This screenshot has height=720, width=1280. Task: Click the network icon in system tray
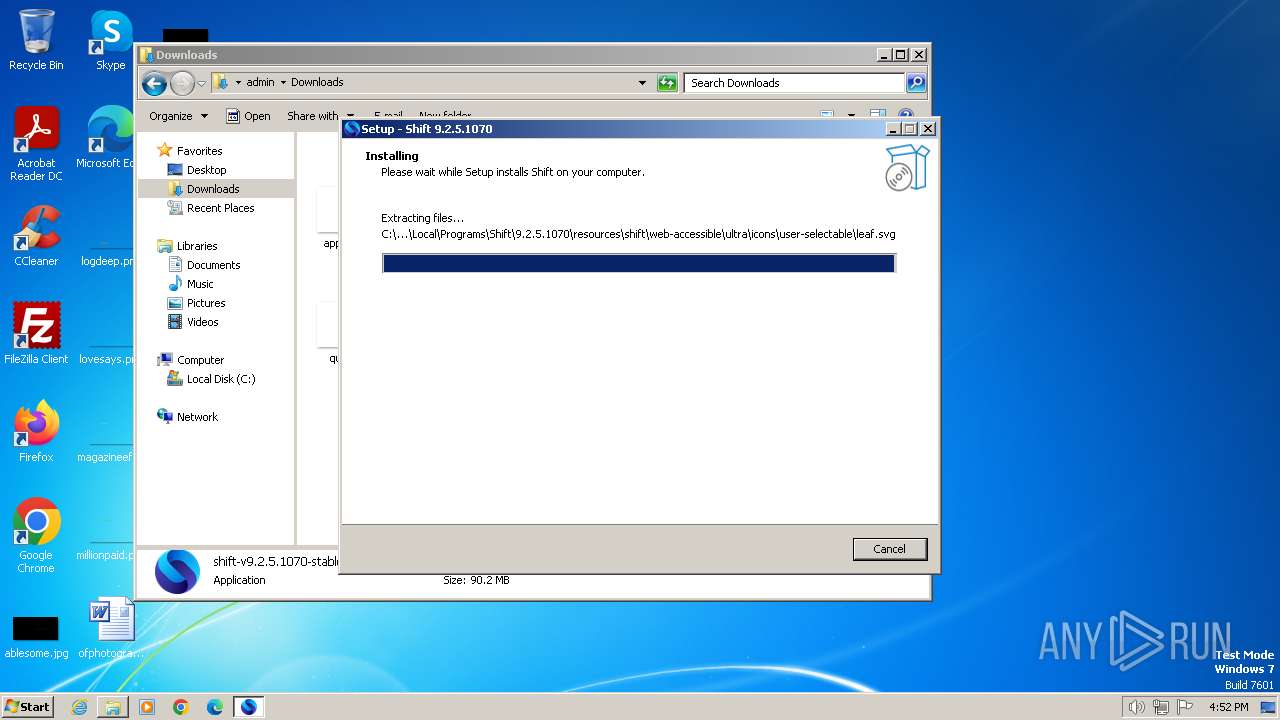[x=1161, y=707]
